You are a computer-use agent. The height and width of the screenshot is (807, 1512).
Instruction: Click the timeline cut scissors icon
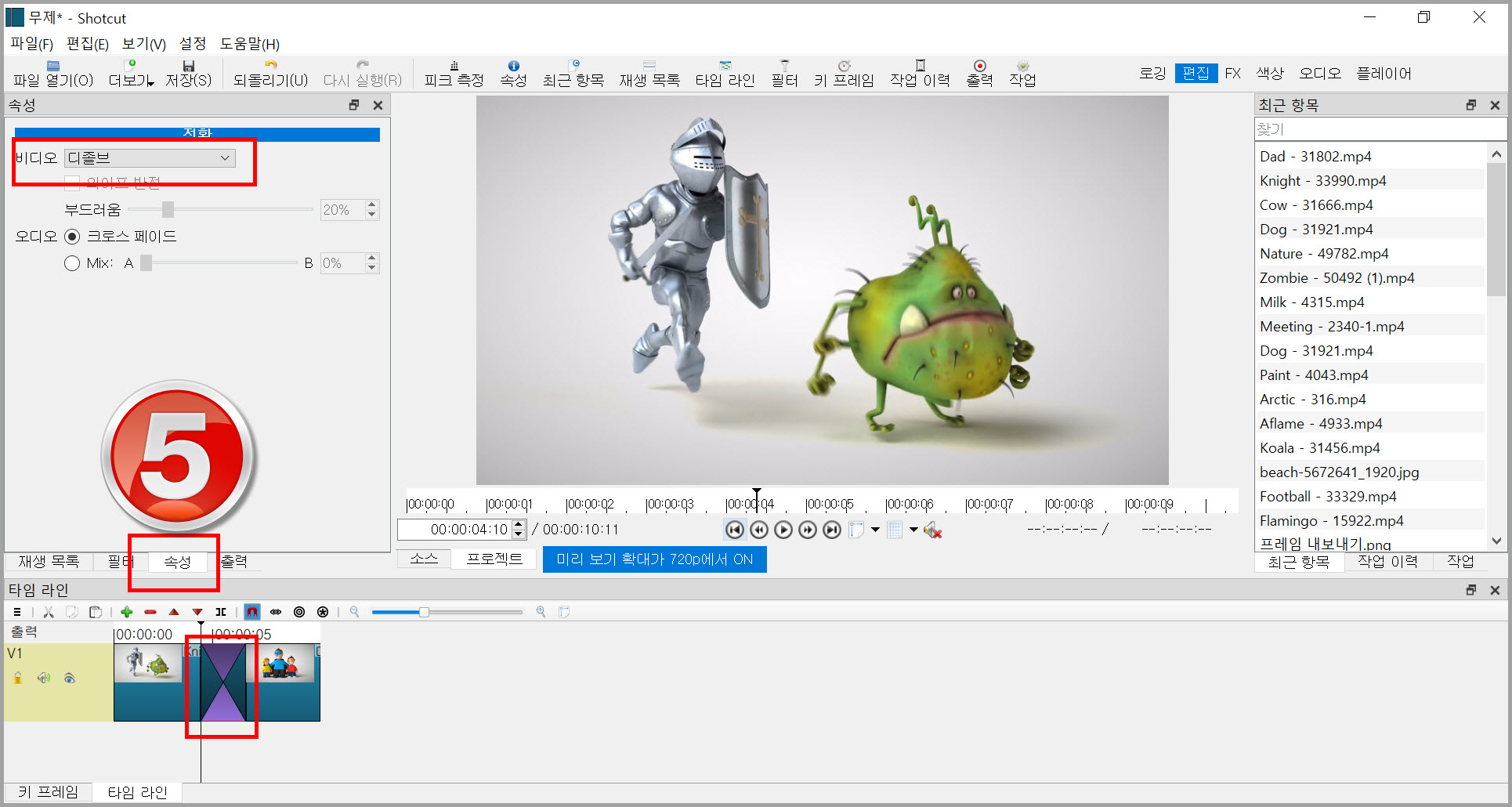49,612
